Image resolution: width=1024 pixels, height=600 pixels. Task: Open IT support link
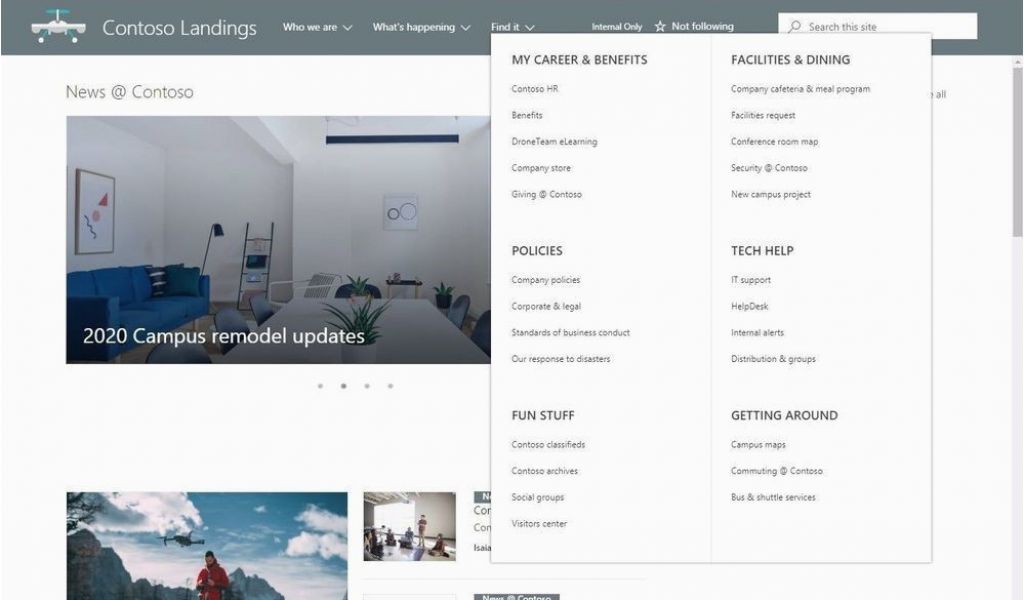(751, 280)
